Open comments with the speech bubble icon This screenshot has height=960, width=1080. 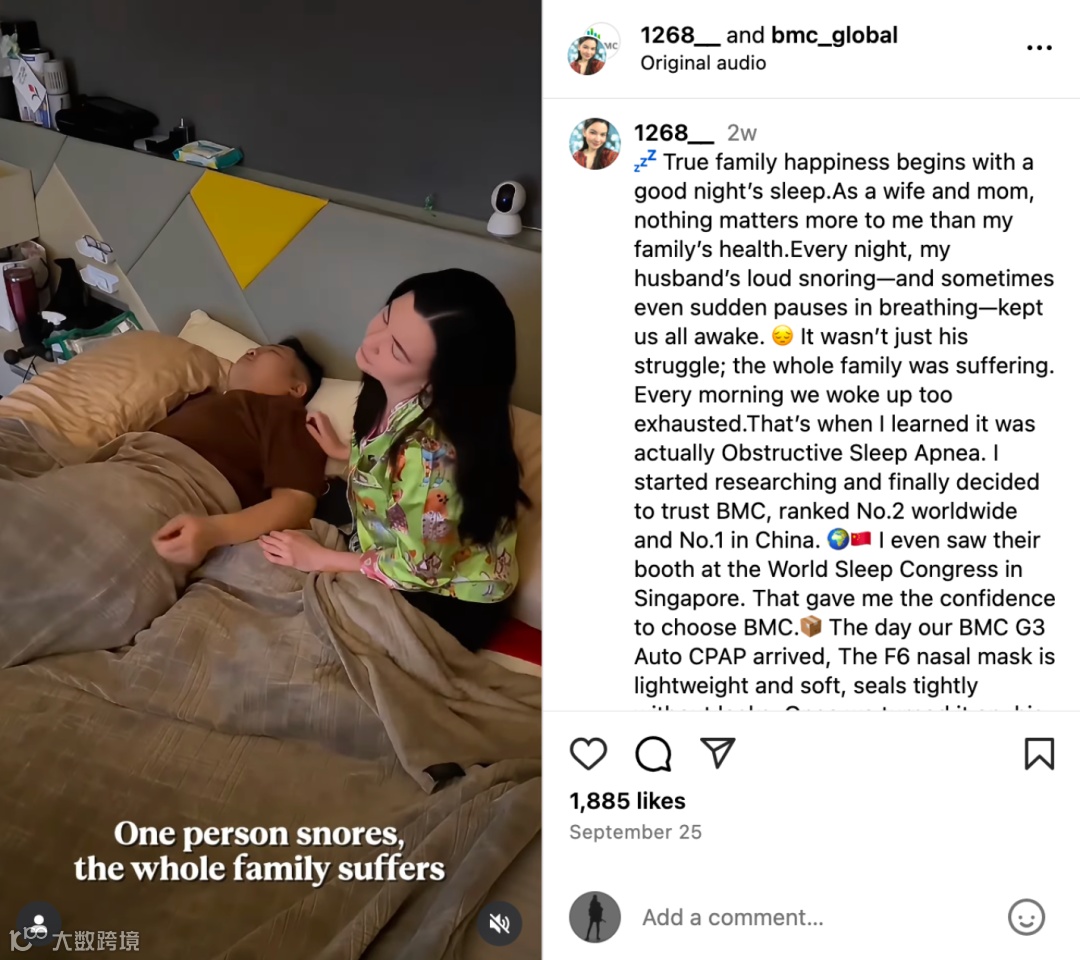652,753
